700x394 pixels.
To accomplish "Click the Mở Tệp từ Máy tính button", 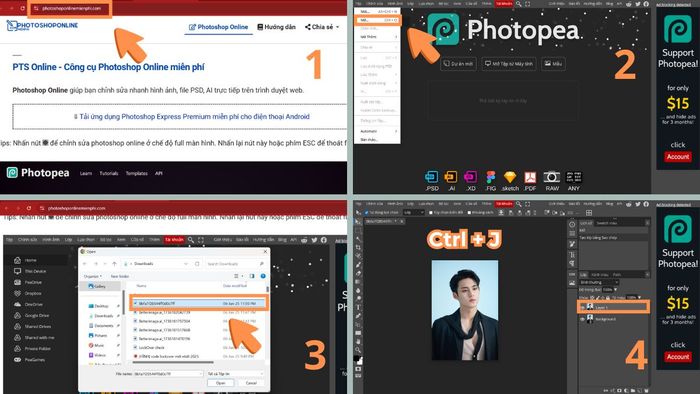I will [509, 64].
